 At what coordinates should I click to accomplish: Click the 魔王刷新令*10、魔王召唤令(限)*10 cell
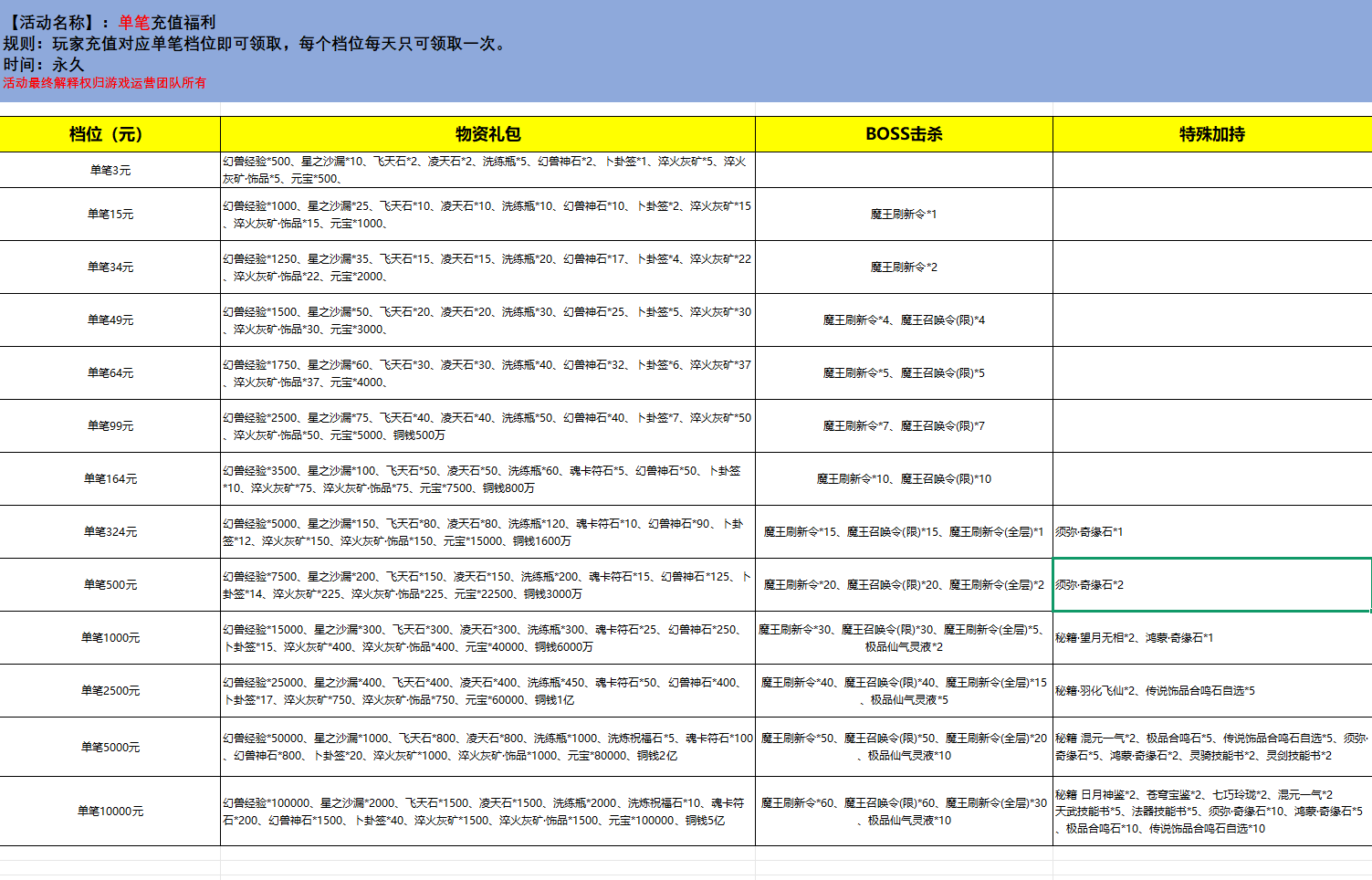coord(904,478)
